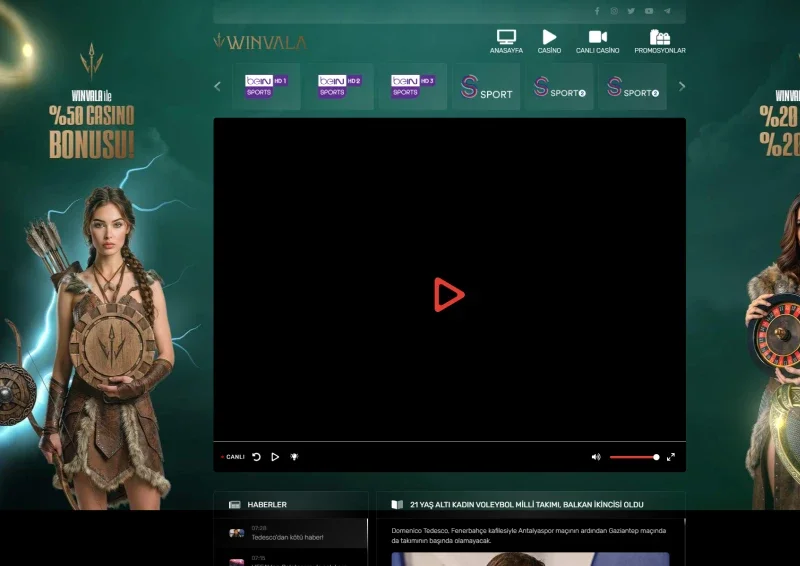
Task: Open the Canlı Casino menu item
Action: (597, 41)
